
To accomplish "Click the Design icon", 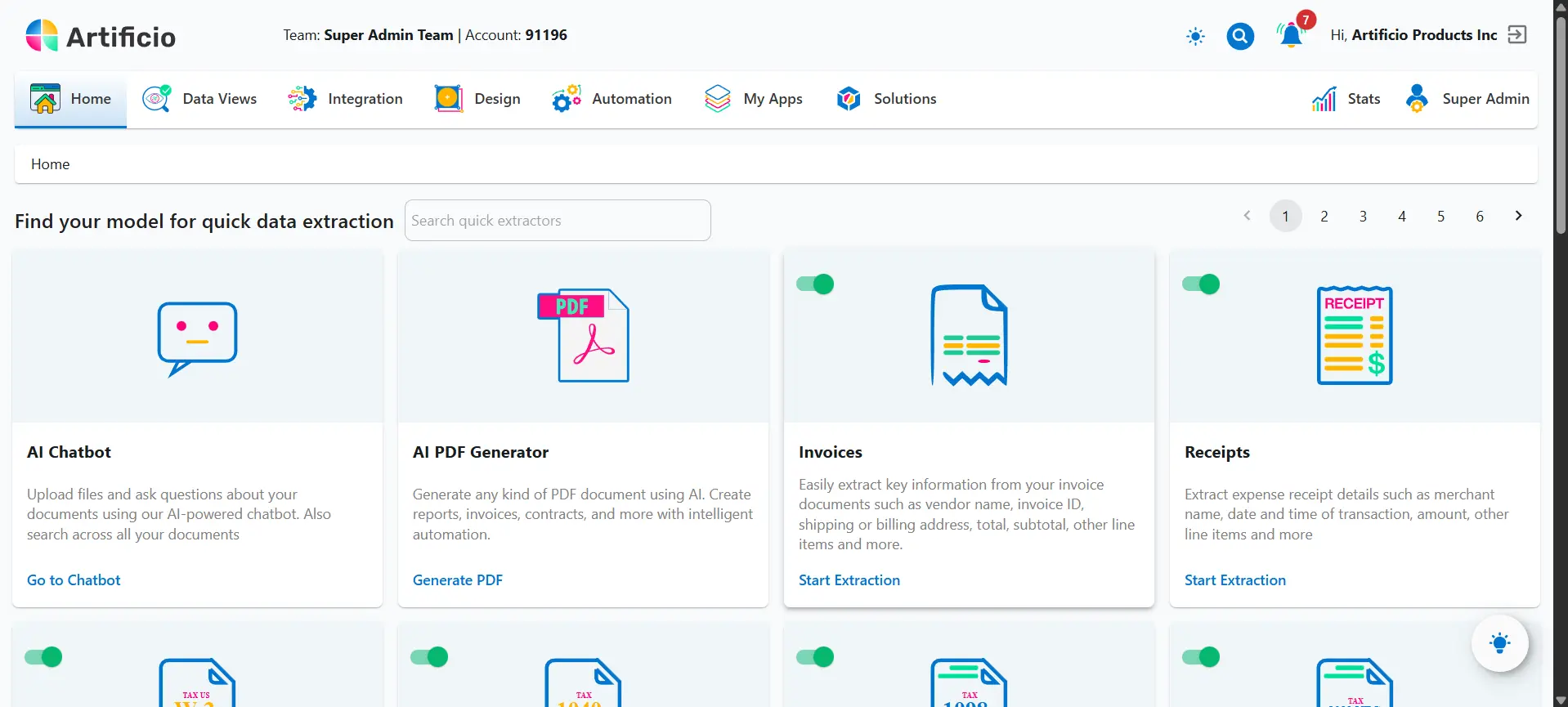I will pyautogui.click(x=448, y=99).
